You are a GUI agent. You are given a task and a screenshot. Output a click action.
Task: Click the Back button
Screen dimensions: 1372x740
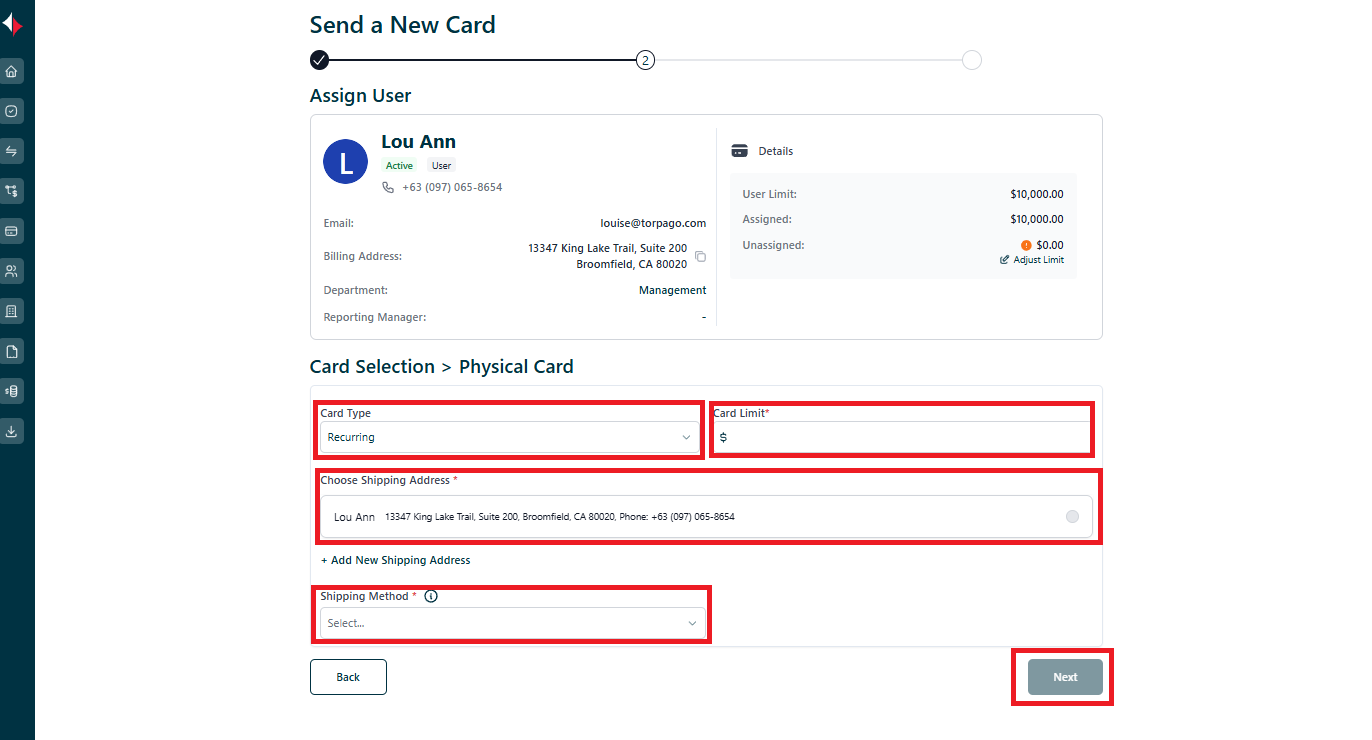[348, 677]
